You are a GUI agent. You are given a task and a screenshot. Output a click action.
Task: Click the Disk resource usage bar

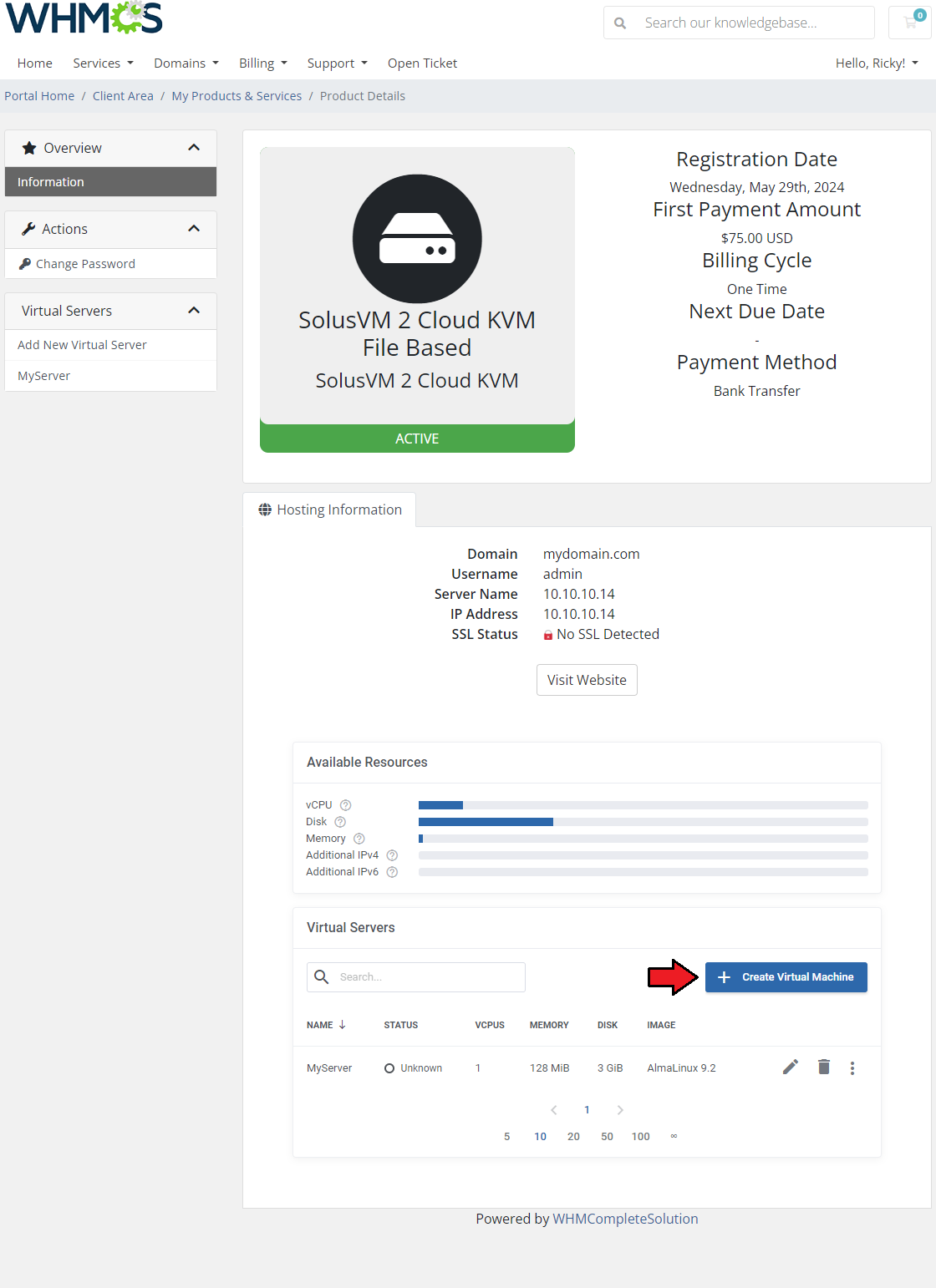(x=643, y=822)
